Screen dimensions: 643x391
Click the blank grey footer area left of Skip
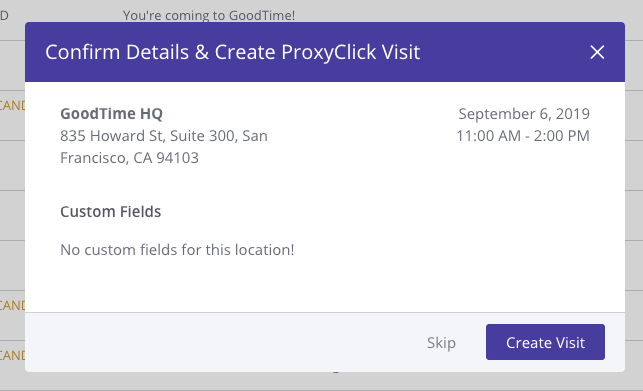(221, 343)
